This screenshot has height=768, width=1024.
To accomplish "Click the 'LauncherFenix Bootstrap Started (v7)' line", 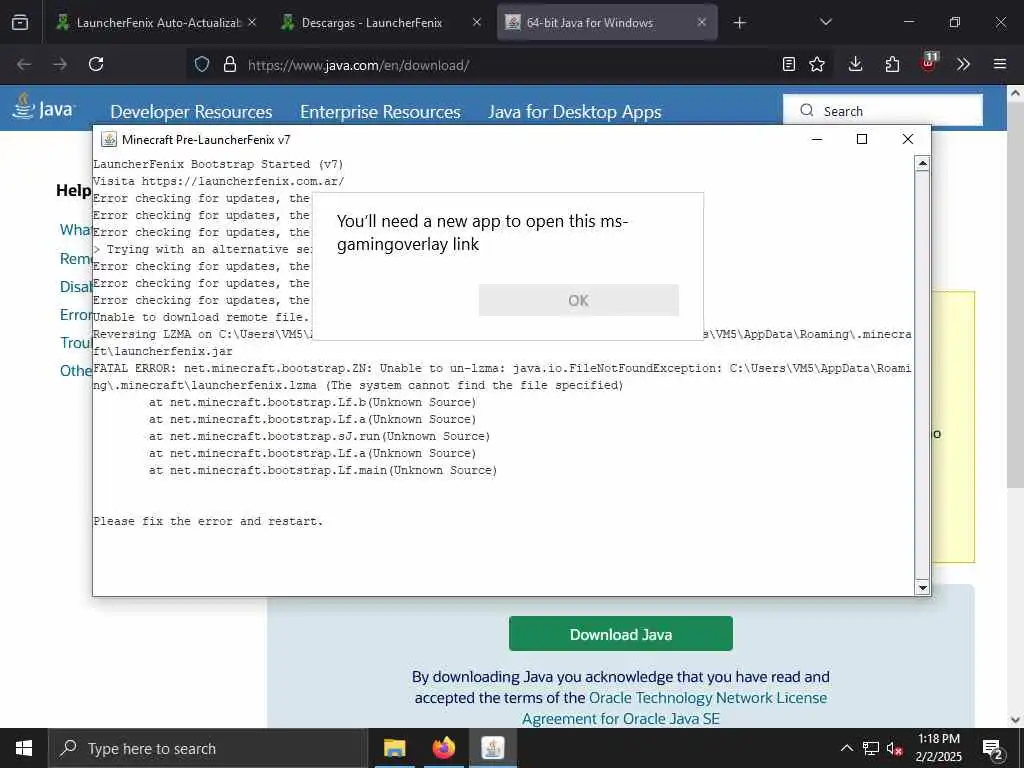I will [x=218, y=164].
